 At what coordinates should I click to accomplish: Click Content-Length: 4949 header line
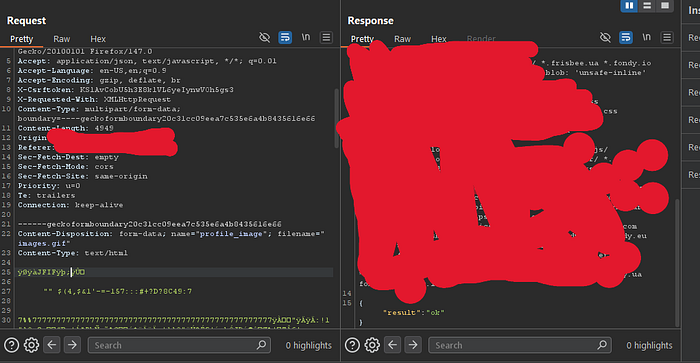coord(66,128)
